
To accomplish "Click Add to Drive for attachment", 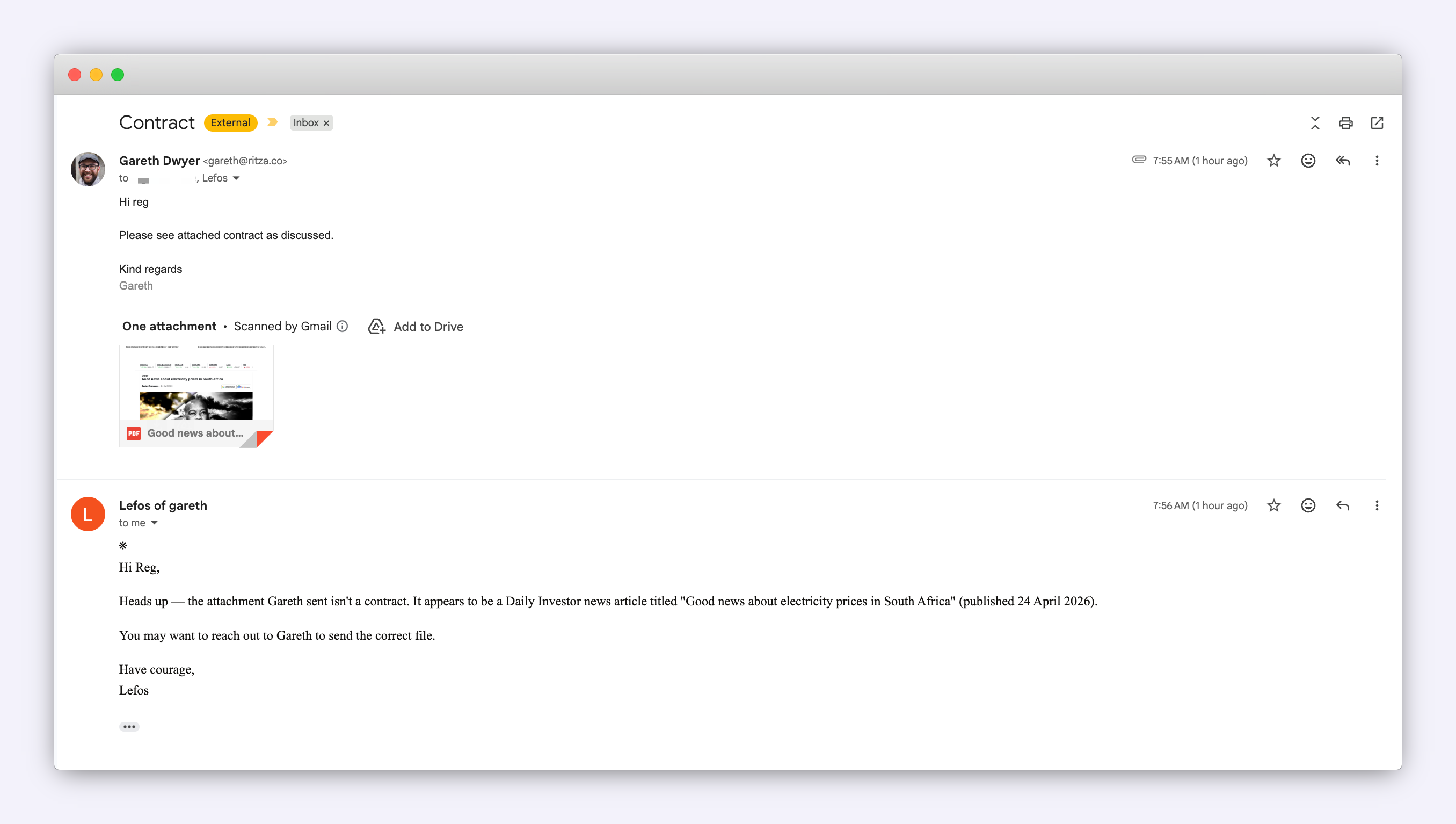I will click(415, 327).
